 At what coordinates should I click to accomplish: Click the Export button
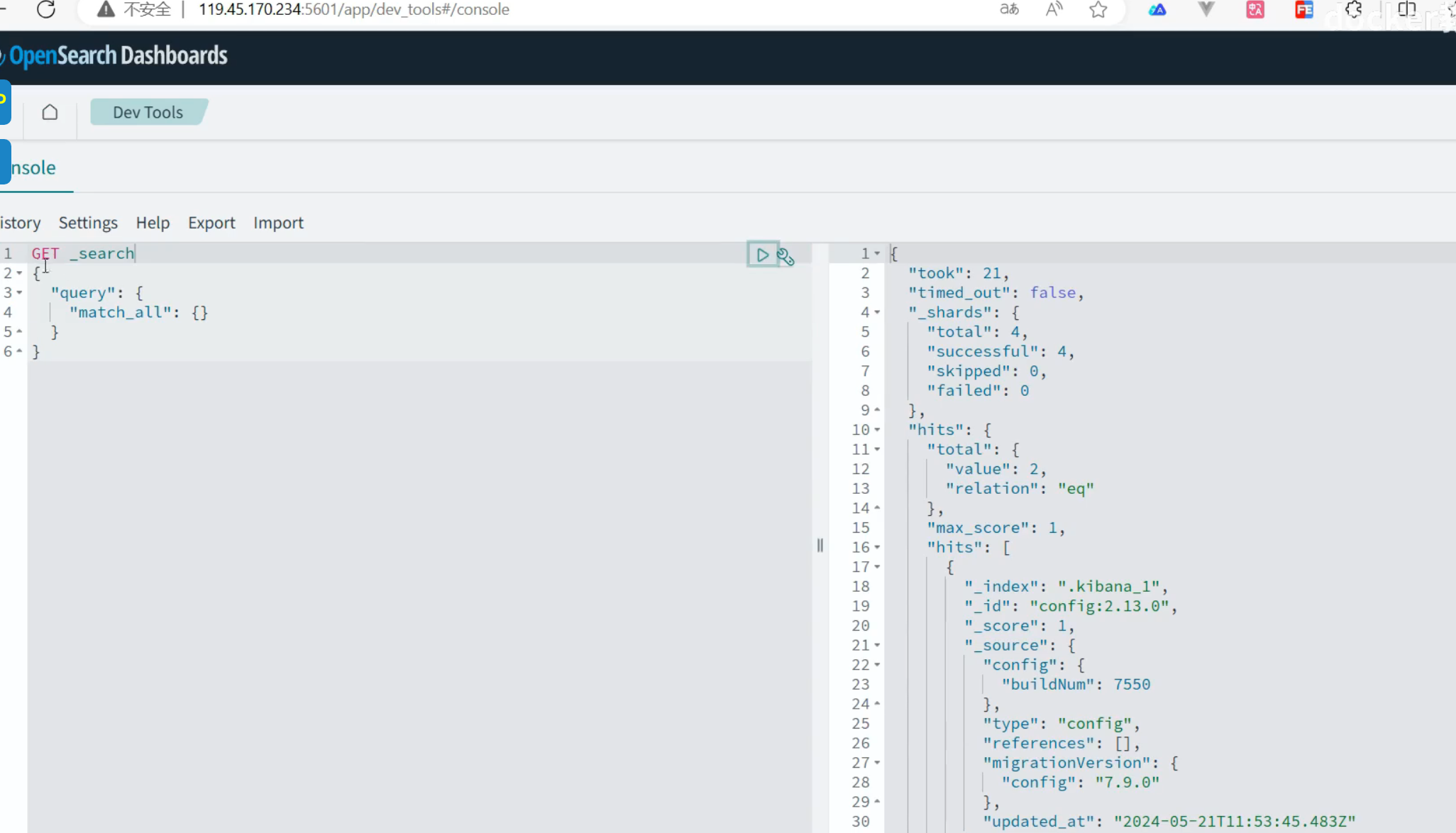(211, 223)
